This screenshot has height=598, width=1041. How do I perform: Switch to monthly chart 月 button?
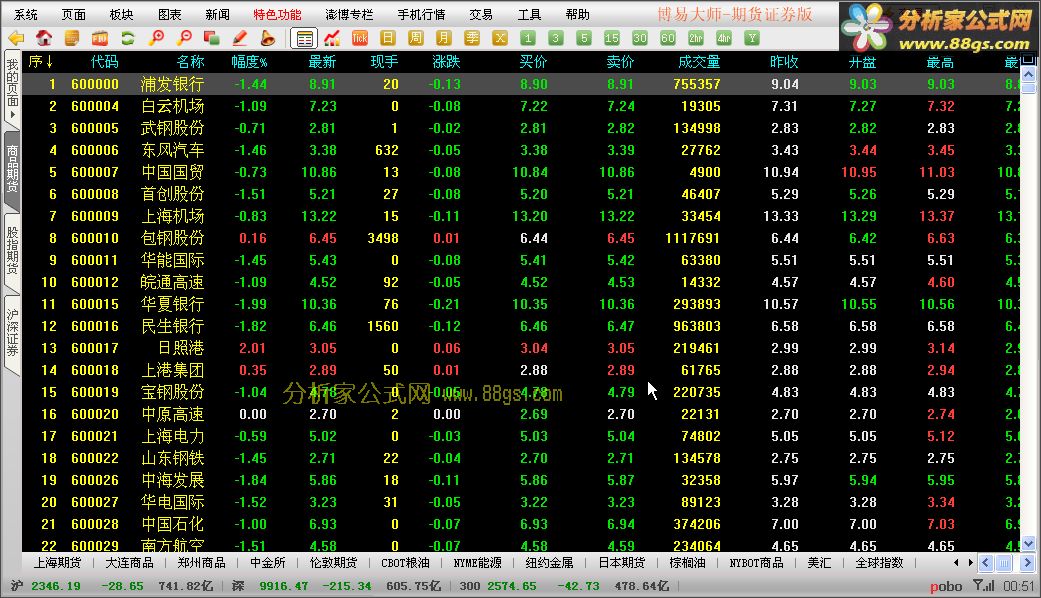click(x=443, y=38)
